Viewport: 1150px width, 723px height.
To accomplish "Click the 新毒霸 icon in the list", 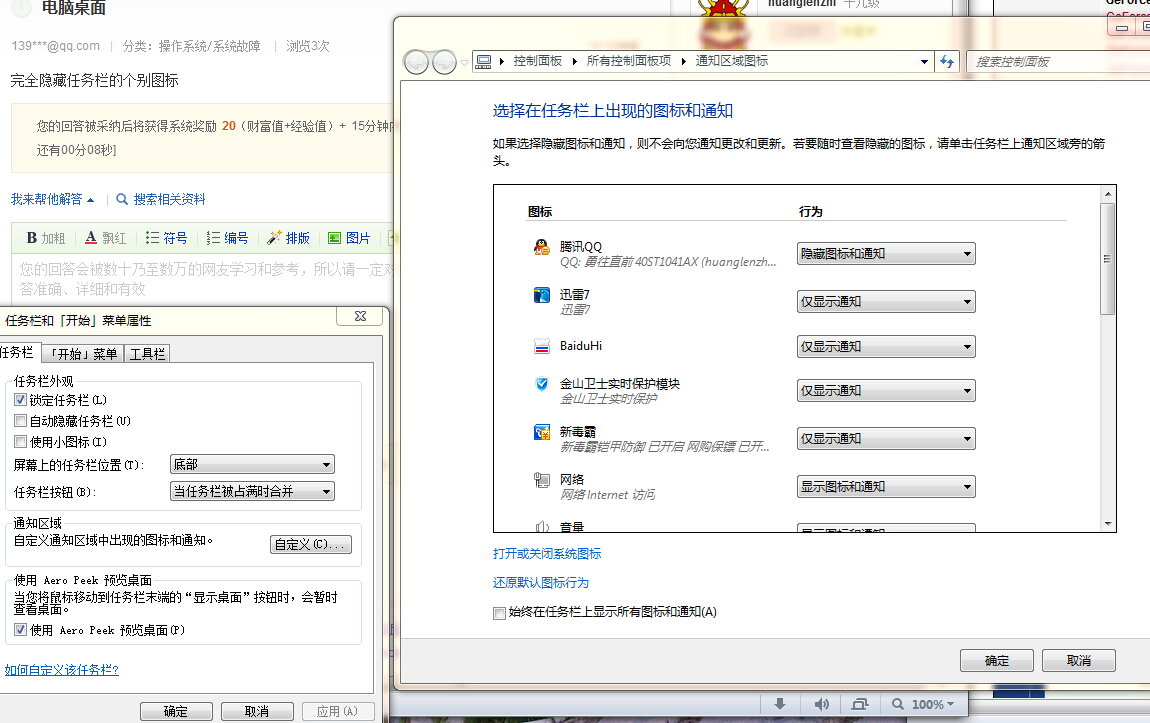I will pos(541,432).
